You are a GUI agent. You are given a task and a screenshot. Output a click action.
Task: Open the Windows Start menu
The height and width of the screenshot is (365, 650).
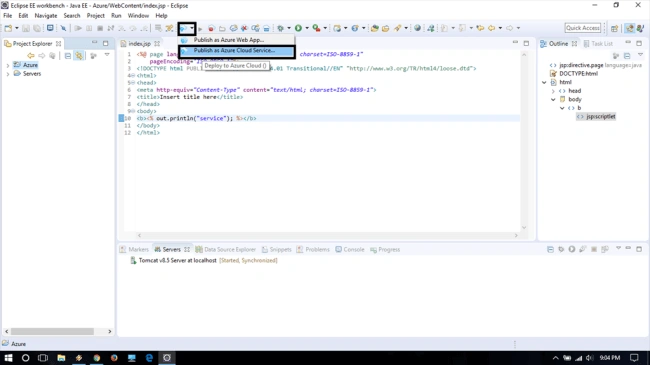tap(8, 358)
